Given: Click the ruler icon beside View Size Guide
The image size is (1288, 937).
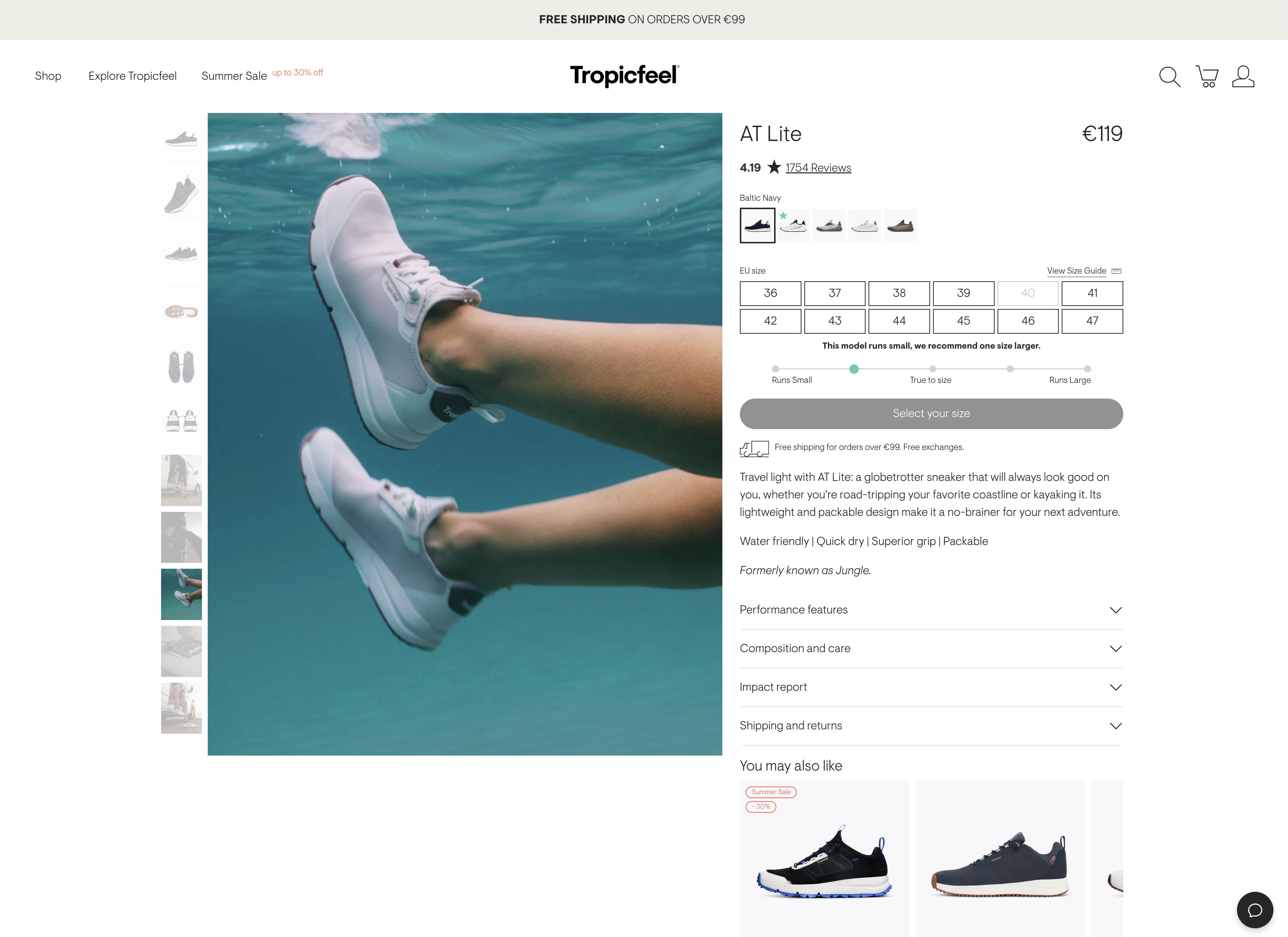Looking at the screenshot, I should [x=1116, y=271].
